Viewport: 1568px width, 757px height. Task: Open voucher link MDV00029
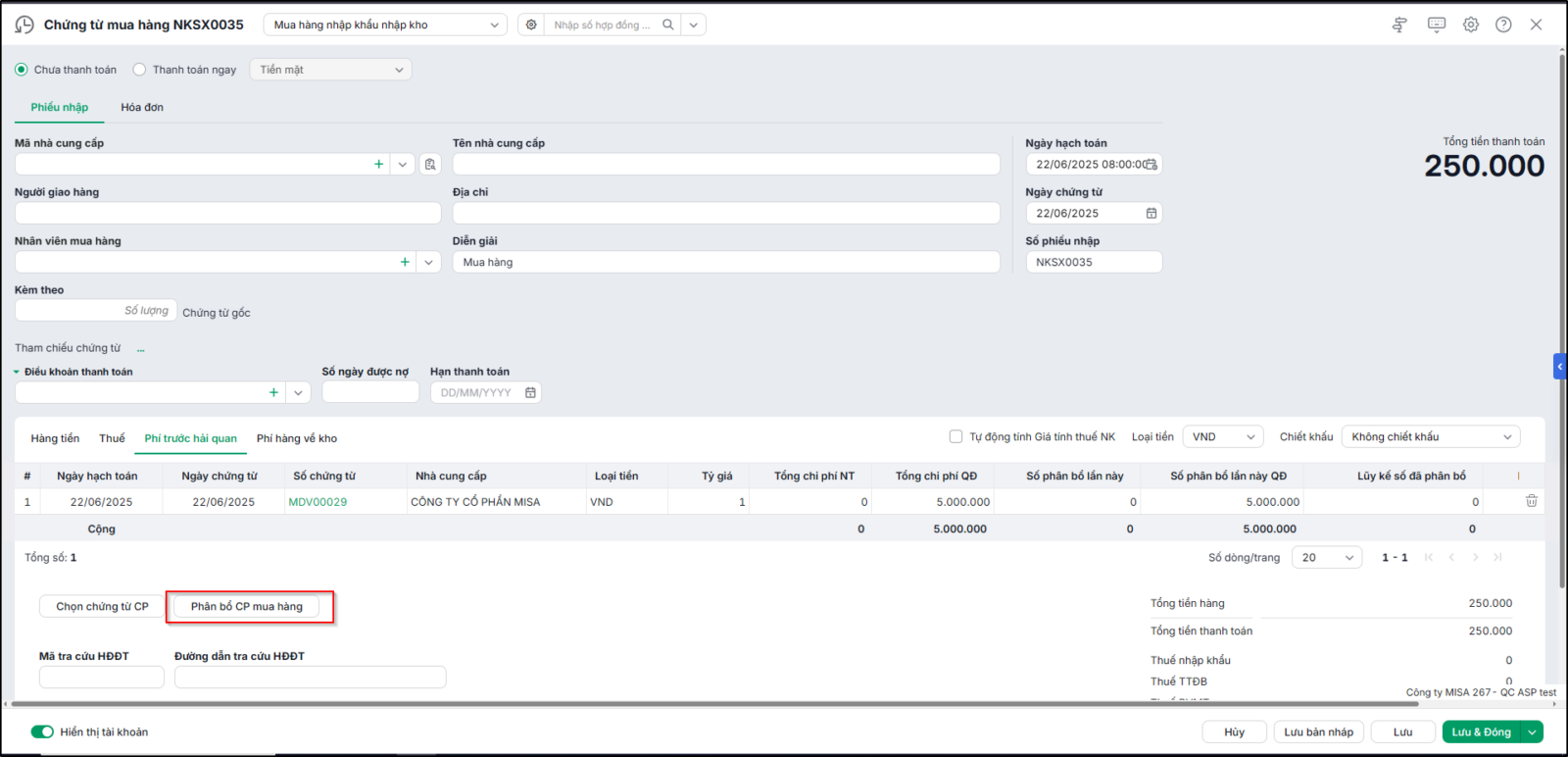318,501
